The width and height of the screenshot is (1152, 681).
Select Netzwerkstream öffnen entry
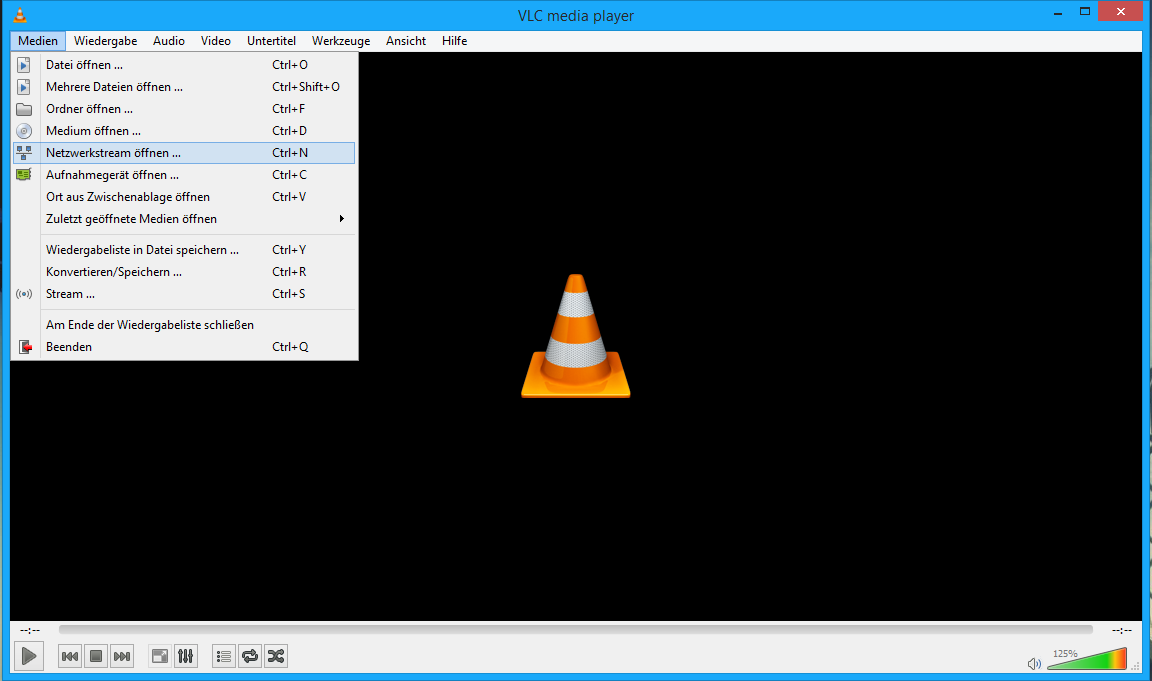184,153
